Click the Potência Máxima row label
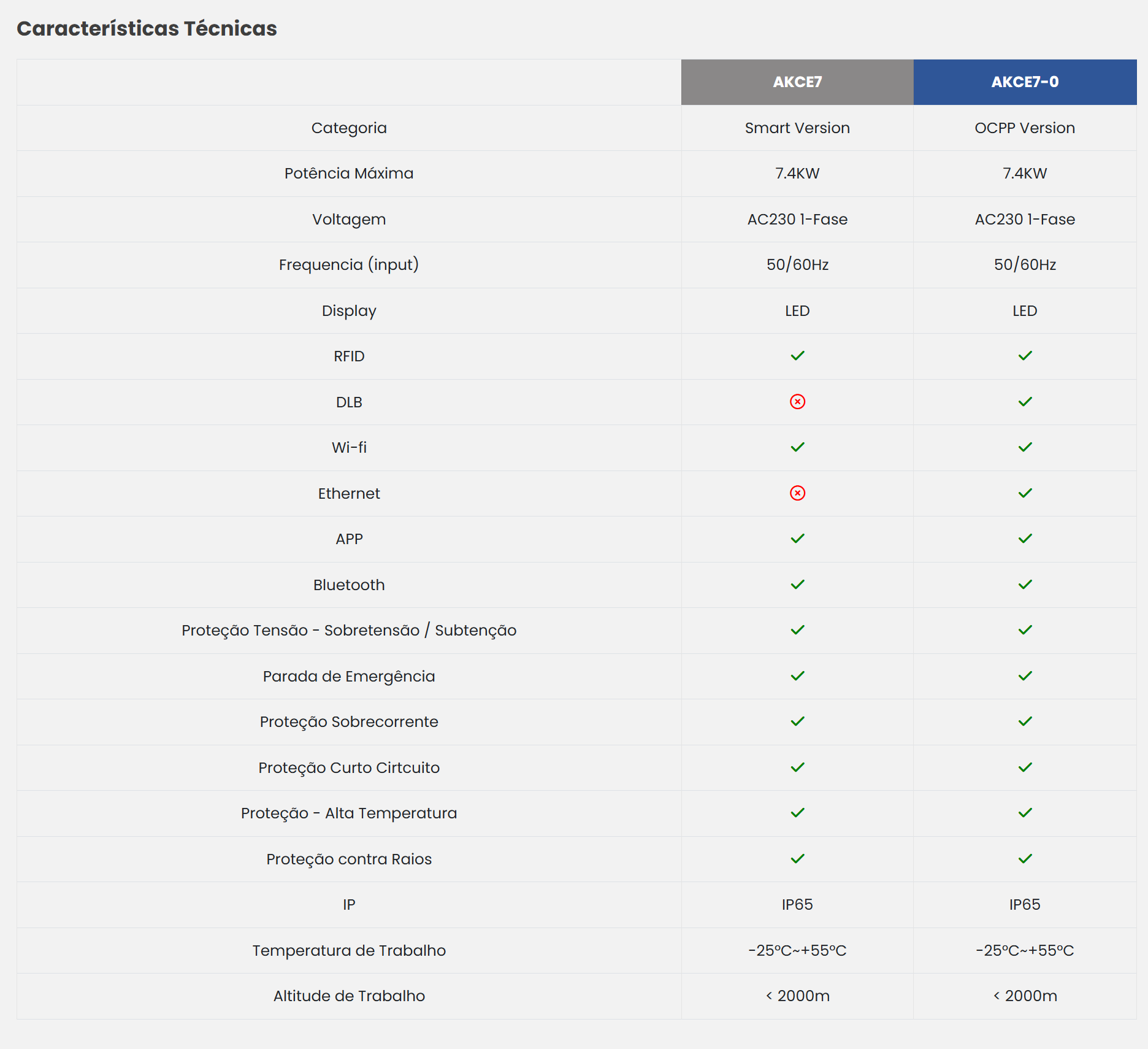This screenshot has width=1148, height=1049. (349, 174)
